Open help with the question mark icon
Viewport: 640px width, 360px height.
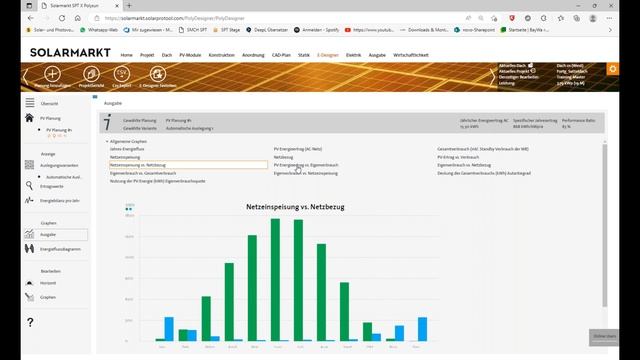point(30,322)
